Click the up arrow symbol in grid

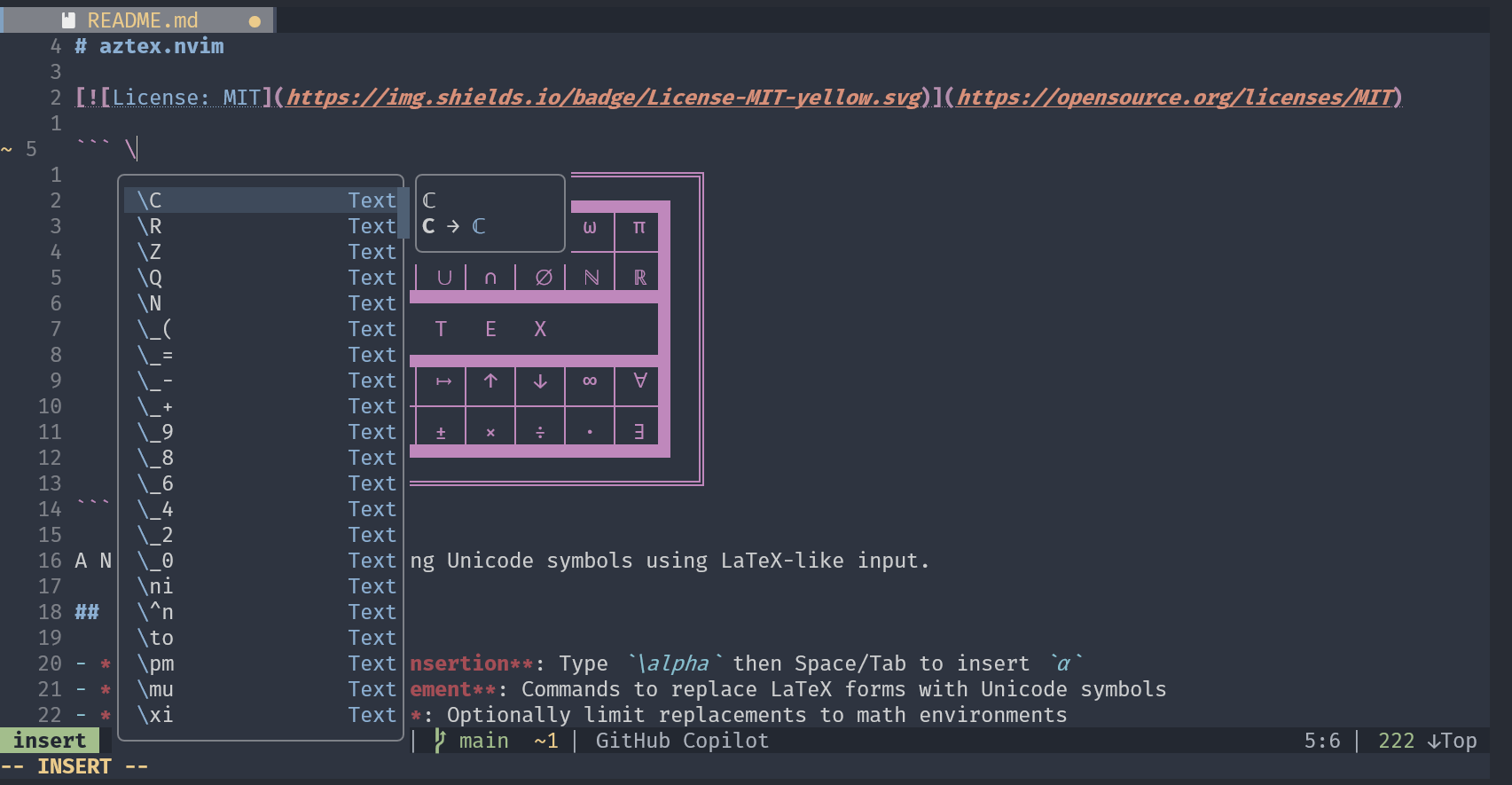coord(490,381)
